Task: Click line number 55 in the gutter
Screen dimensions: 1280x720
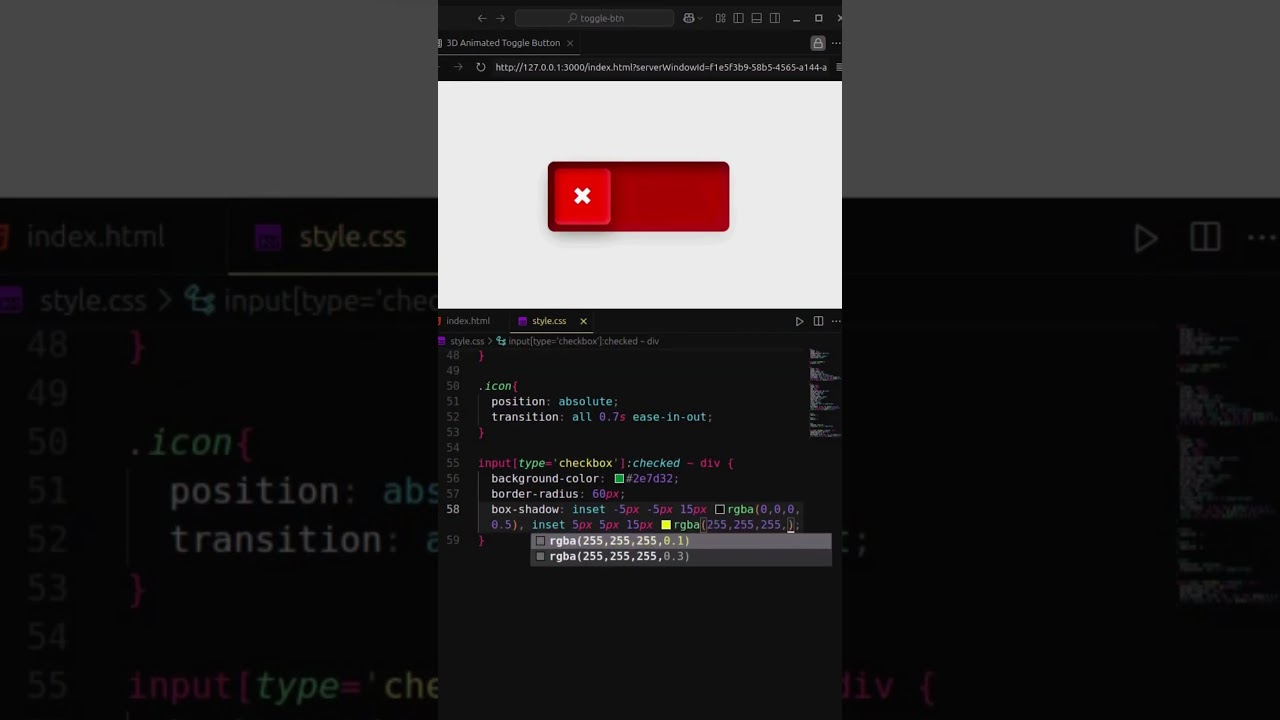Action: (x=453, y=464)
